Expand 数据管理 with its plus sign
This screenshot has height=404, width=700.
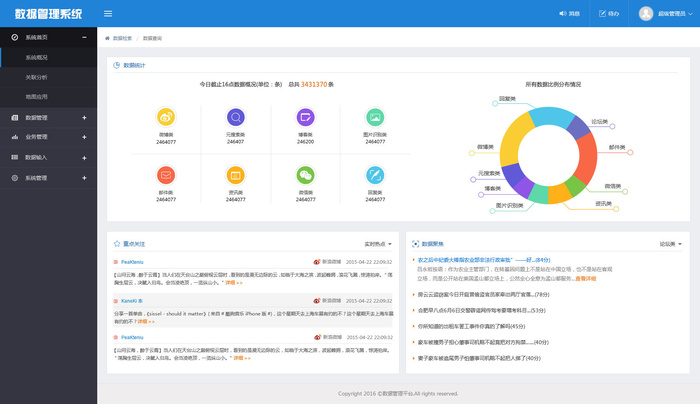[84, 118]
